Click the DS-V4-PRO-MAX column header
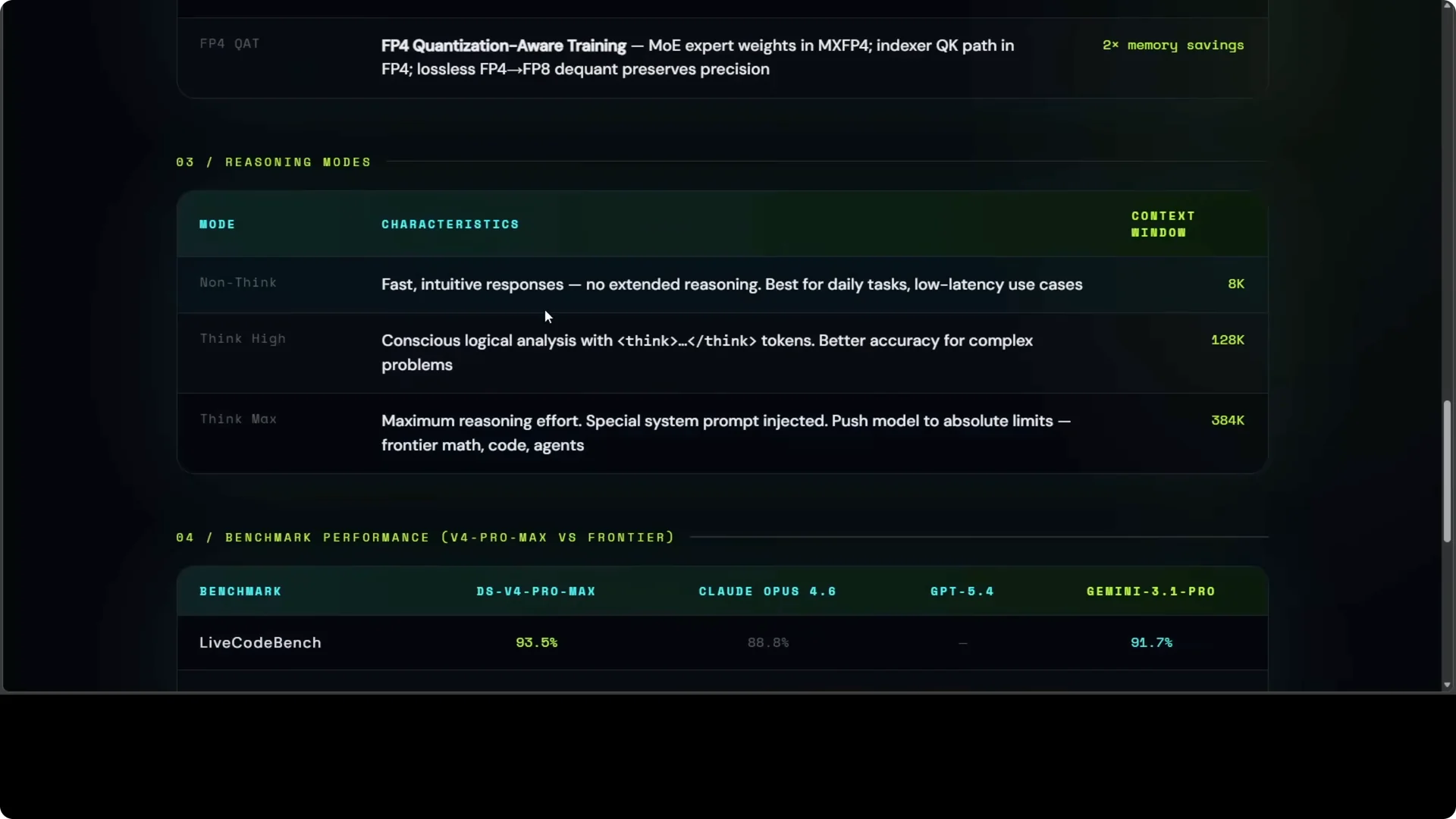This screenshot has width=1456, height=819. pyautogui.click(x=536, y=591)
